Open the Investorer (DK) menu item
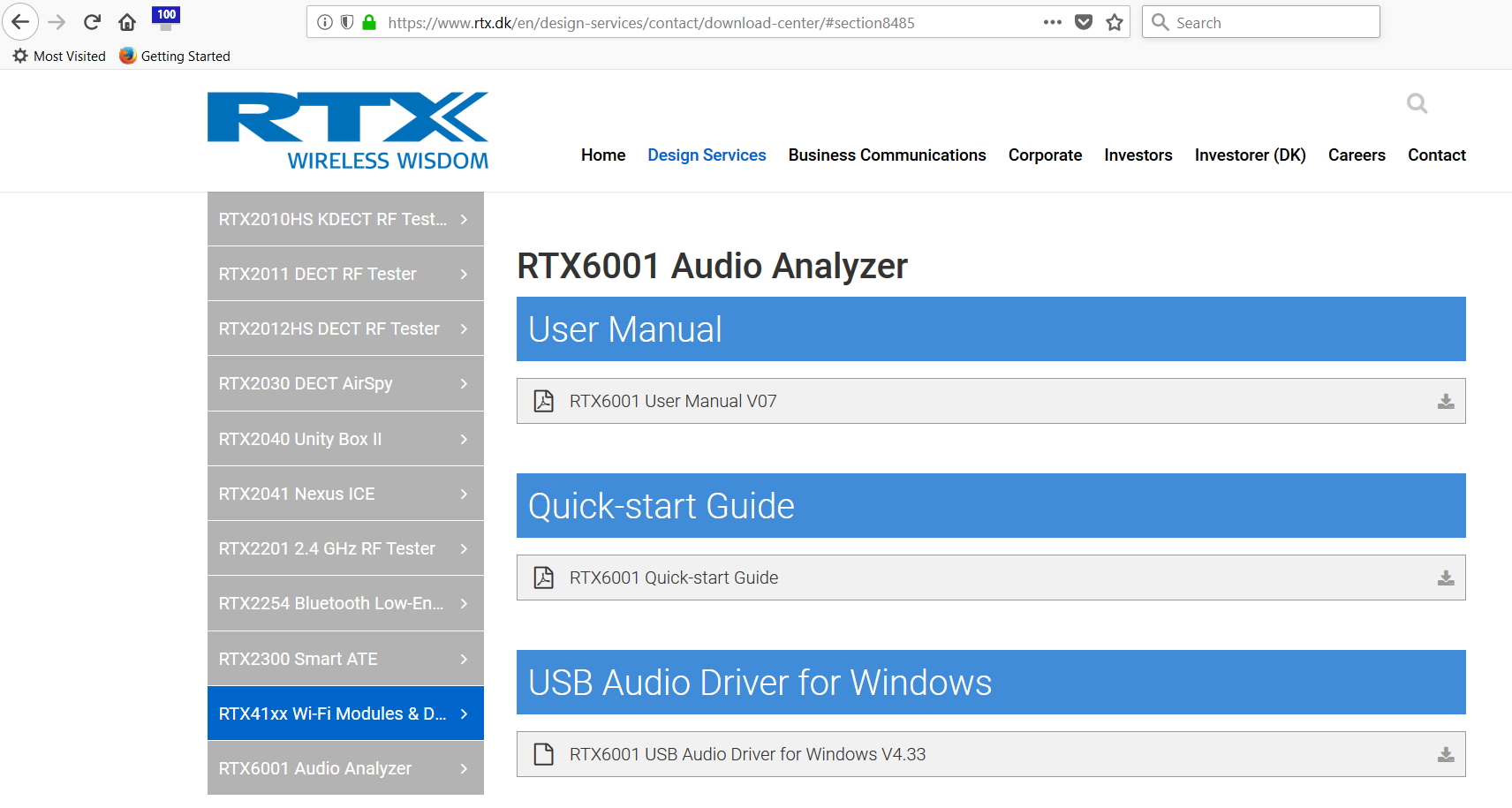Screen dimensions: 1512x808 pyautogui.click(x=1250, y=155)
